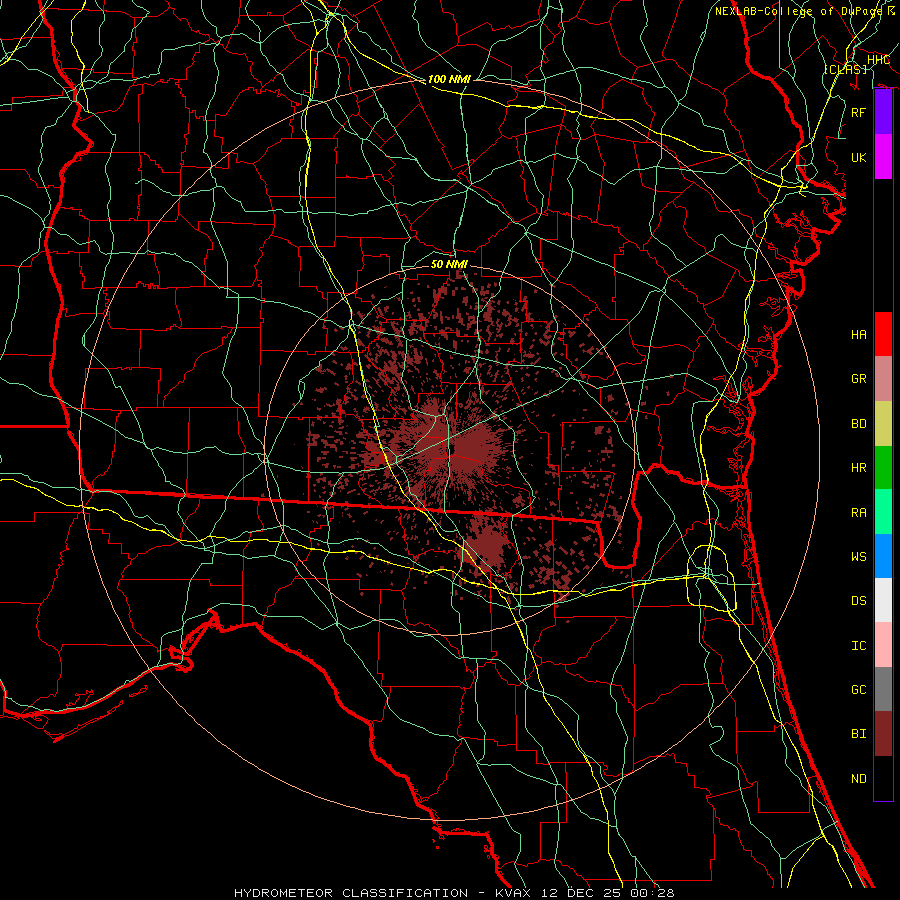Click the "HHC" product code text
Viewport: 900px width, 900px height.
(878, 60)
